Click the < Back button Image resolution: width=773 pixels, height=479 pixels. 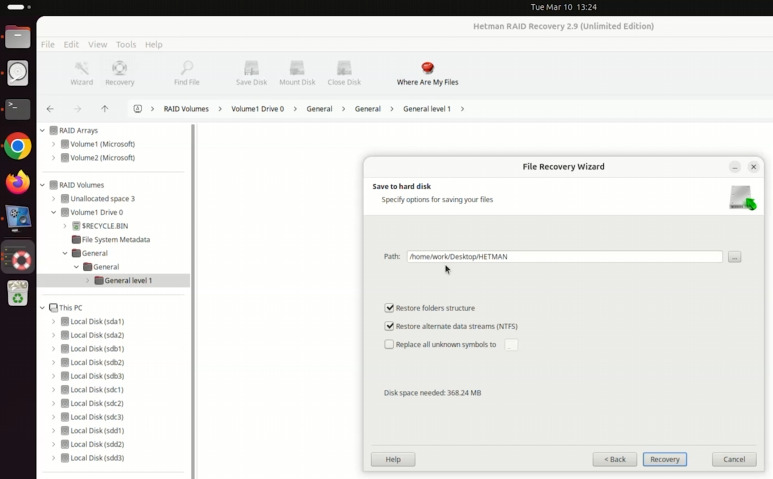coord(615,459)
